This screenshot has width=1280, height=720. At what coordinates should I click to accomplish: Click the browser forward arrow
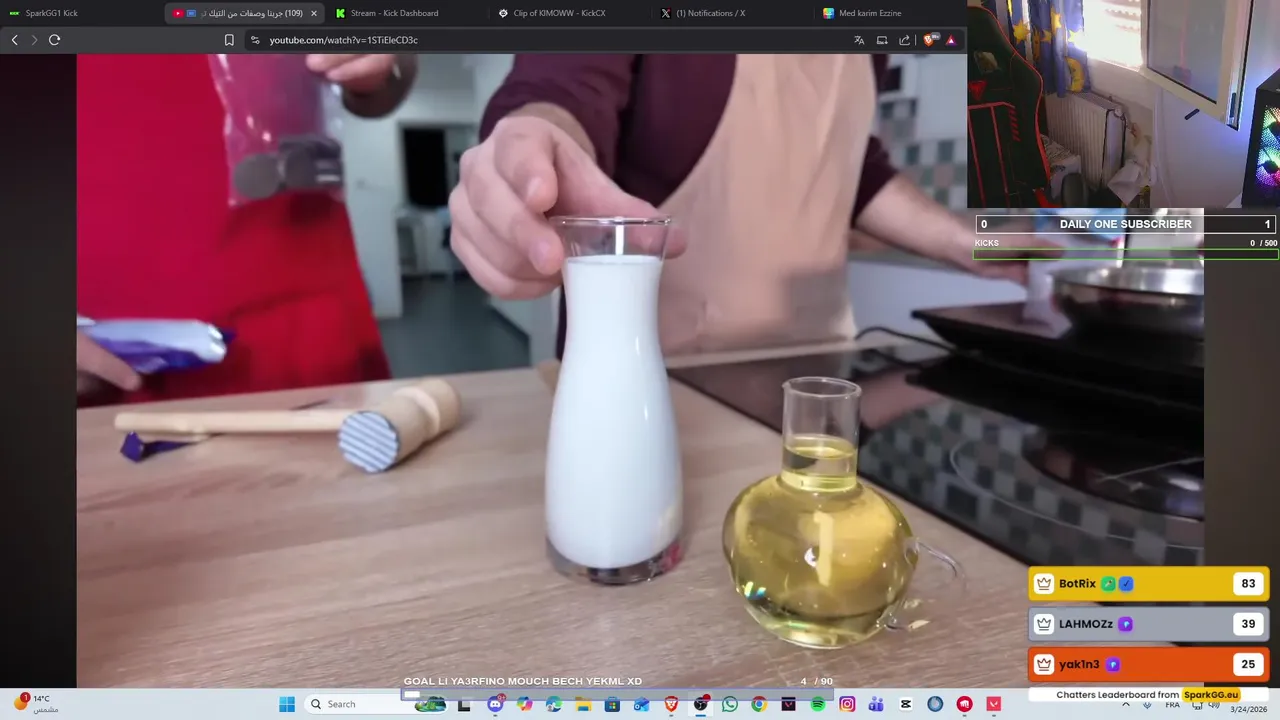(x=34, y=40)
